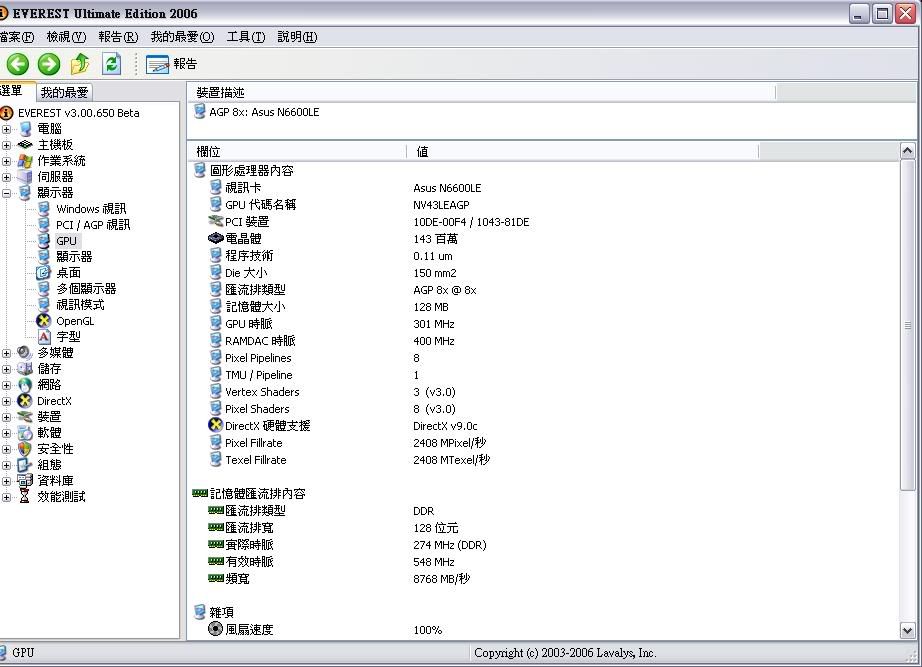Open the 檢視(V) menu
The image size is (922, 667).
pos(66,37)
